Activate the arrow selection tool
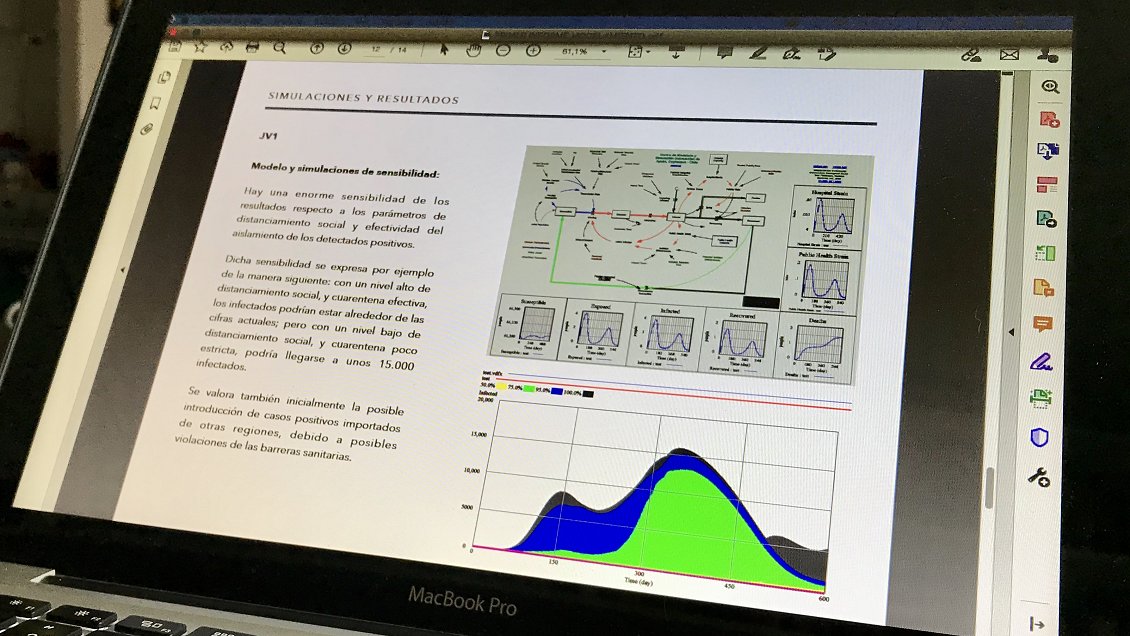This screenshot has width=1130, height=636. click(445, 49)
